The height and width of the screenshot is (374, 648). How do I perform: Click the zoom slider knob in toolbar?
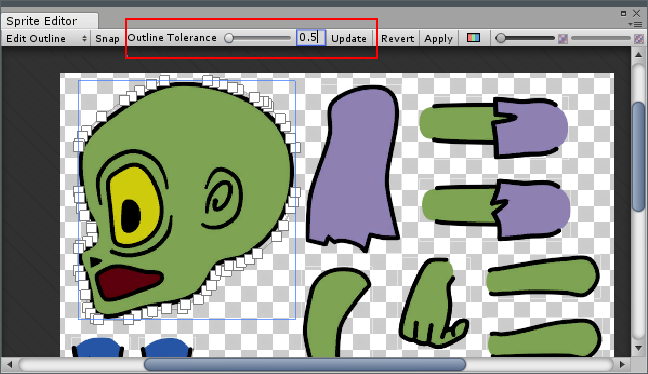pos(500,38)
